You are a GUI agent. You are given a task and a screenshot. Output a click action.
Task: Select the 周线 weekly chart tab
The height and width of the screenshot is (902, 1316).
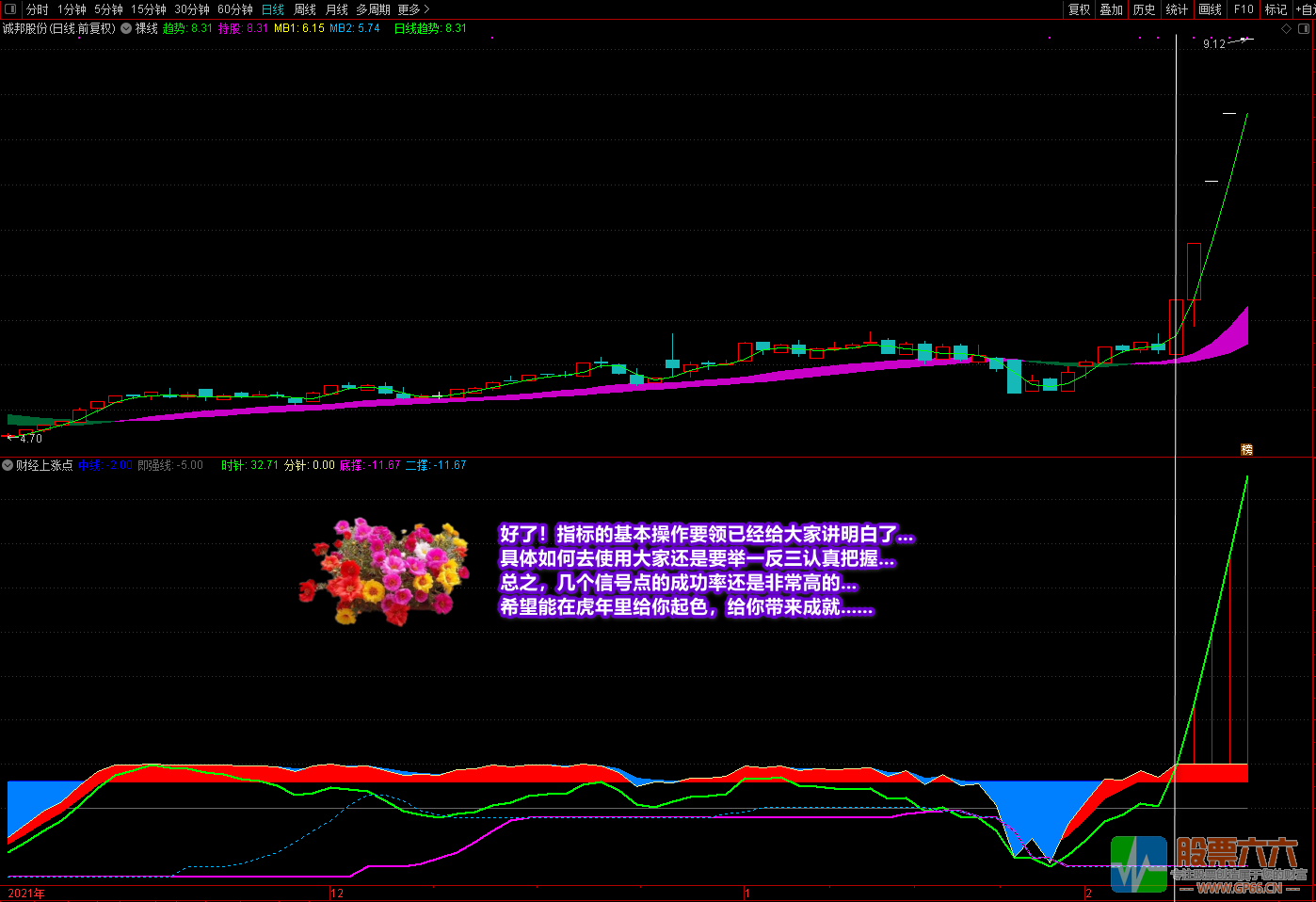click(x=305, y=9)
